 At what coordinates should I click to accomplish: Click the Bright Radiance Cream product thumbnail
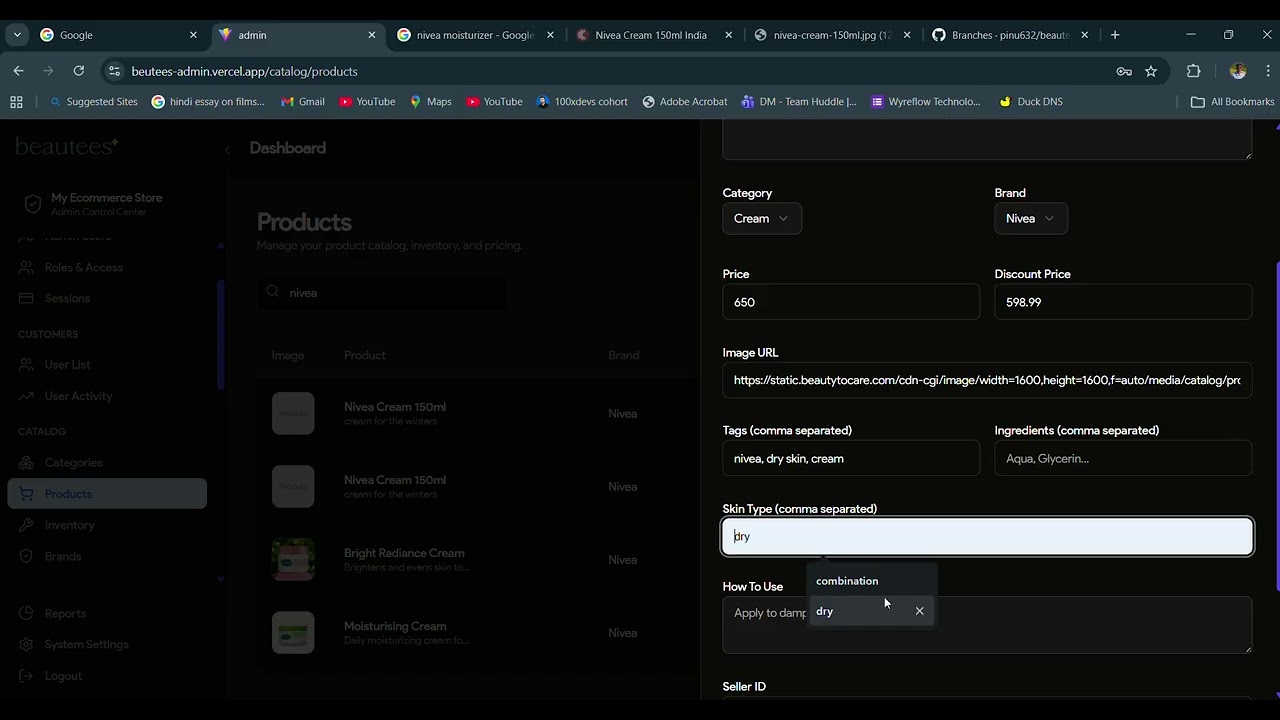pyautogui.click(x=293, y=560)
